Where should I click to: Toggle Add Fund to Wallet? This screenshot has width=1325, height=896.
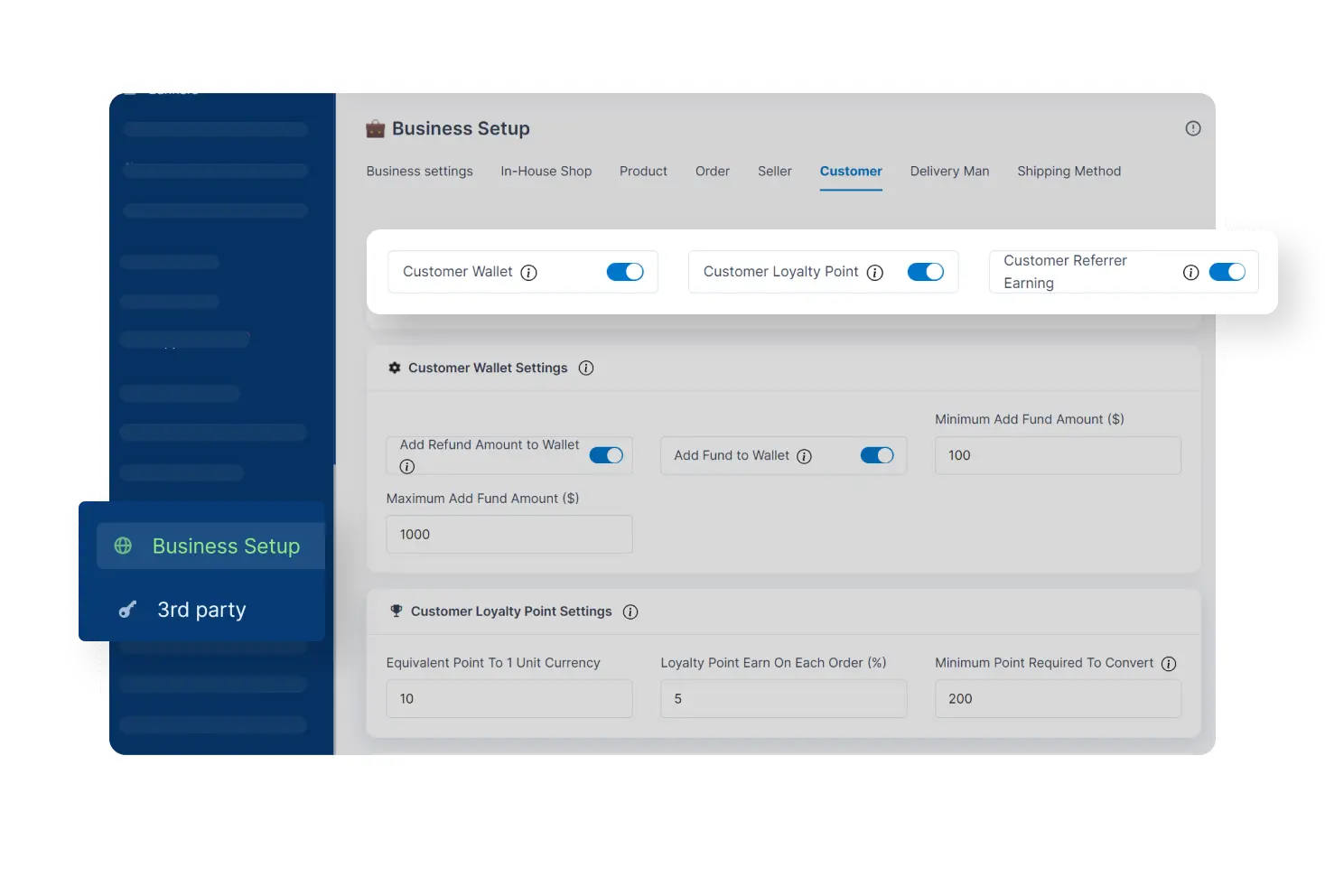876,455
